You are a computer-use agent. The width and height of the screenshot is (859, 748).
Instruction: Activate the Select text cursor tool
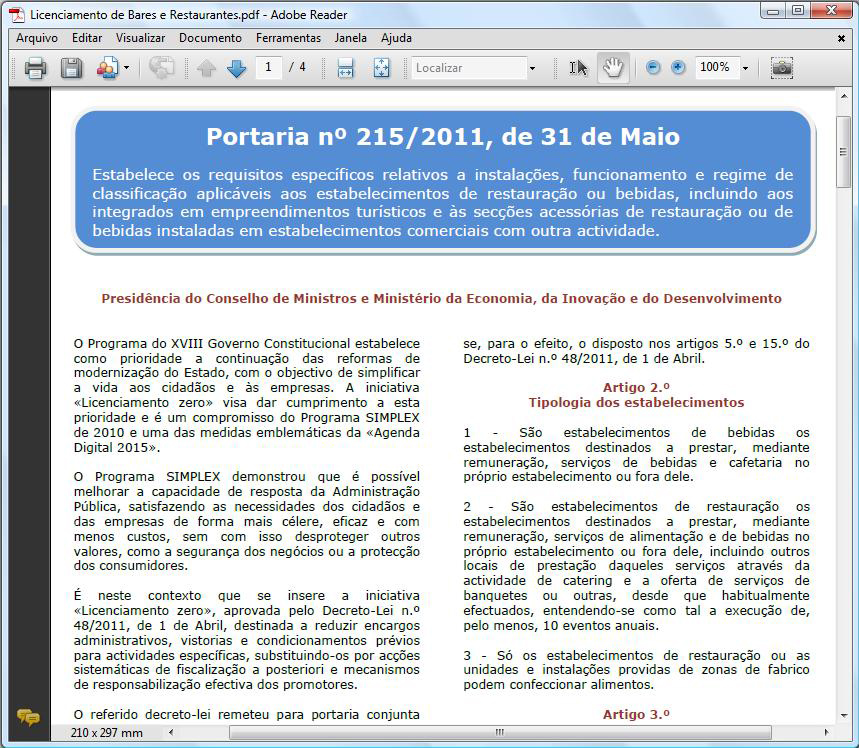coord(578,68)
